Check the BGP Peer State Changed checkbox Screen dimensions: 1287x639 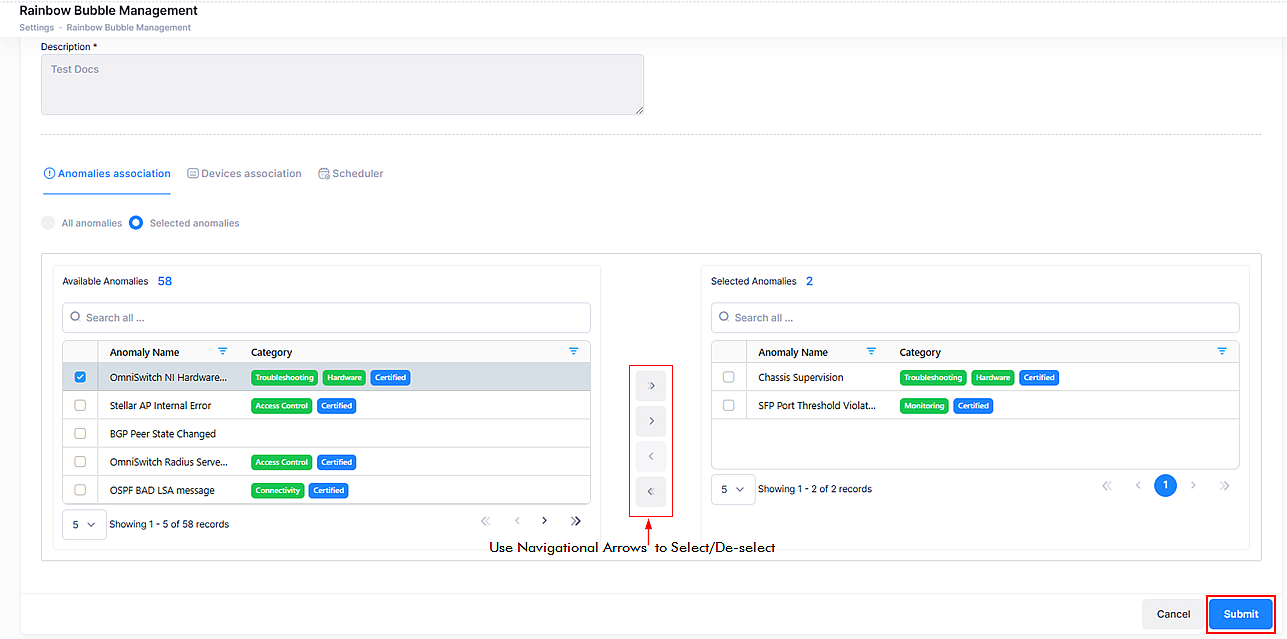coord(80,434)
